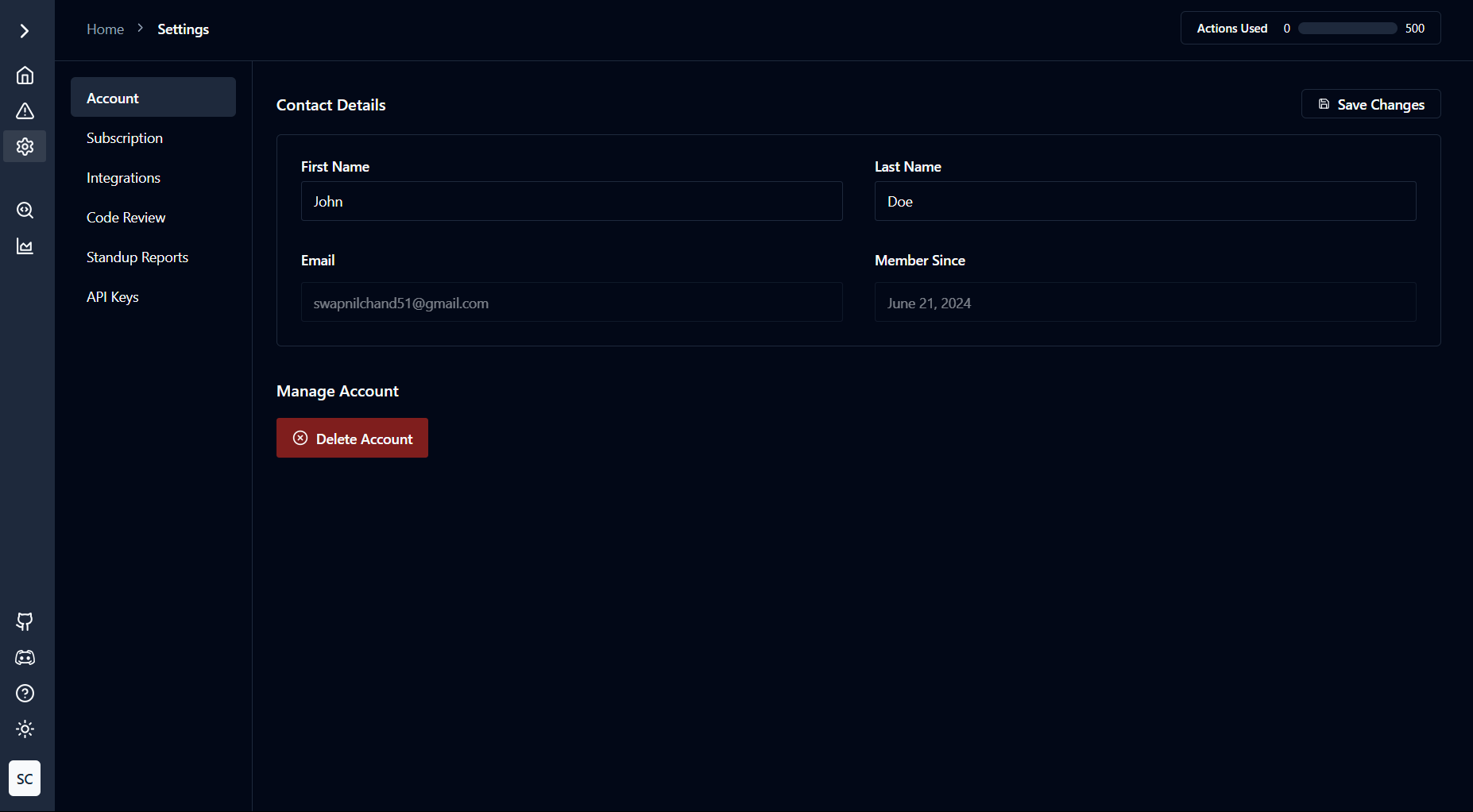Viewport: 1473px width, 812px height.
Task: Click the Last Name input field
Action: point(1145,201)
